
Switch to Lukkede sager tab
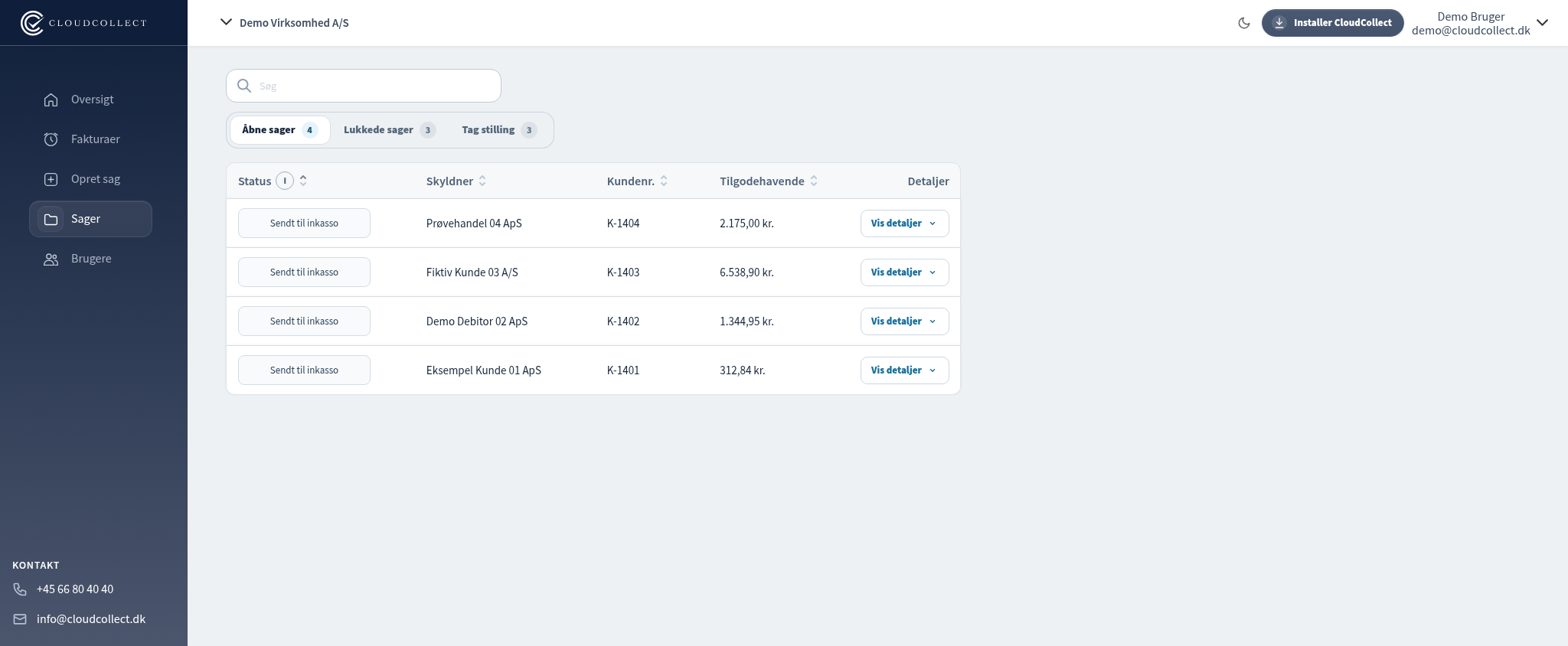[389, 130]
